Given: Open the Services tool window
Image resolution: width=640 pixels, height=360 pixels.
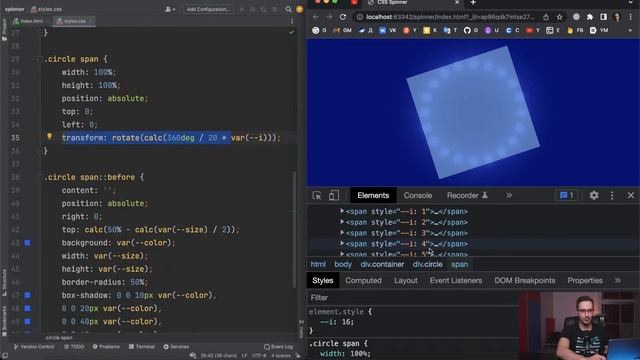Looking at the screenshot, I should point(176,347).
